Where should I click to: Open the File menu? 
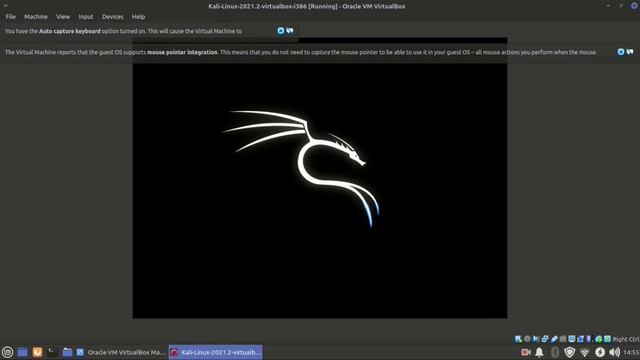[11, 17]
